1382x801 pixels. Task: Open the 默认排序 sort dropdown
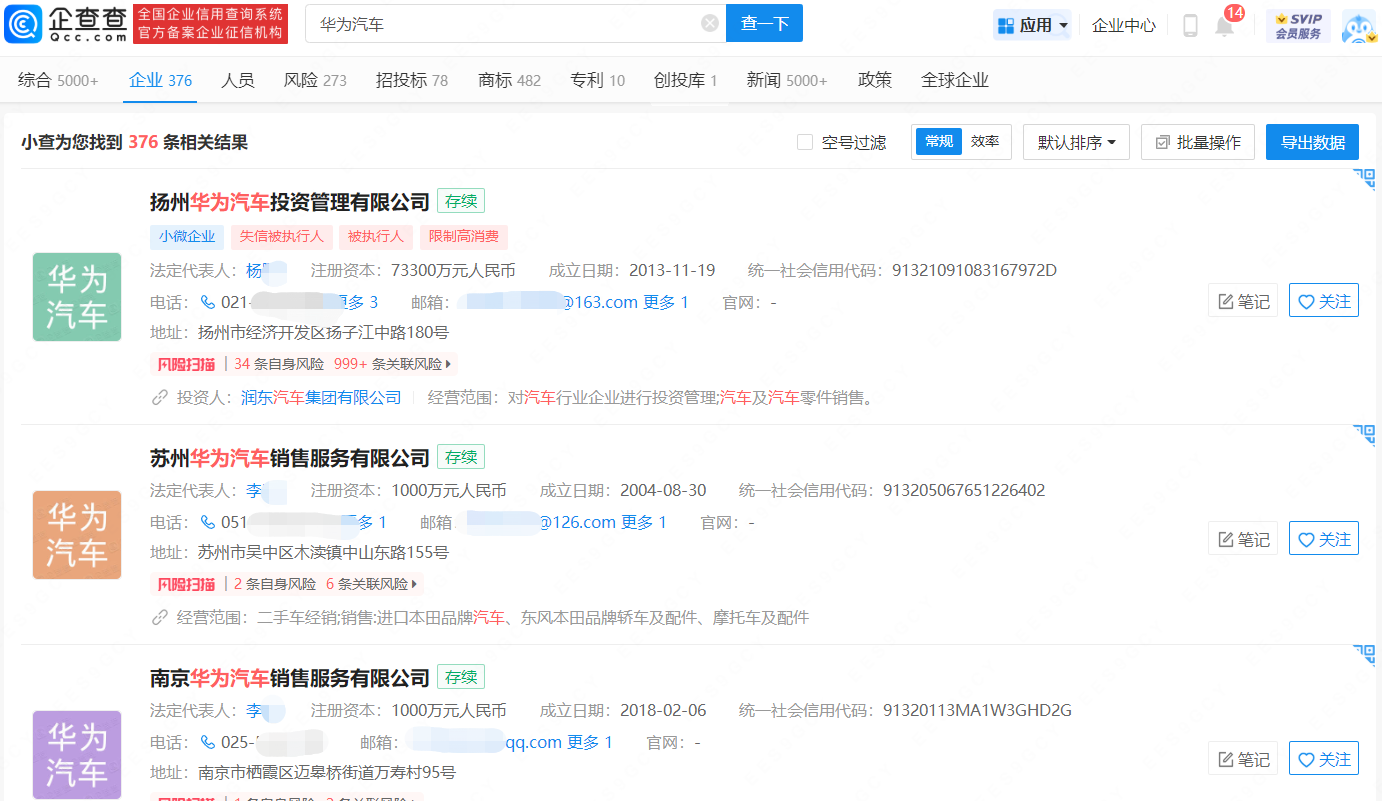tap(1076, 142)
